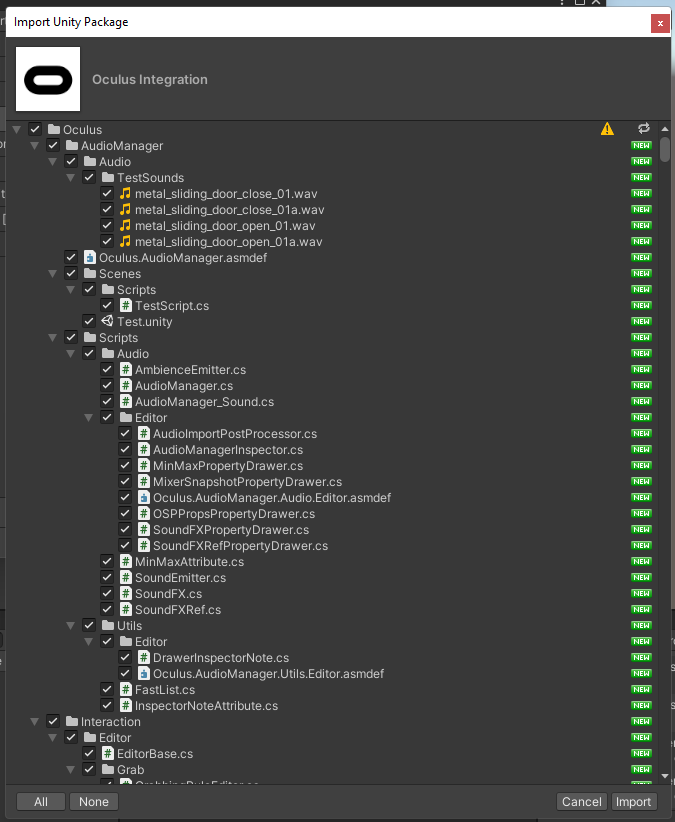Click the script icon of SoundFXRefPropertyDrawer.cs
The image size is (675, 822).
pyautogui.click(x=144, y=546)
